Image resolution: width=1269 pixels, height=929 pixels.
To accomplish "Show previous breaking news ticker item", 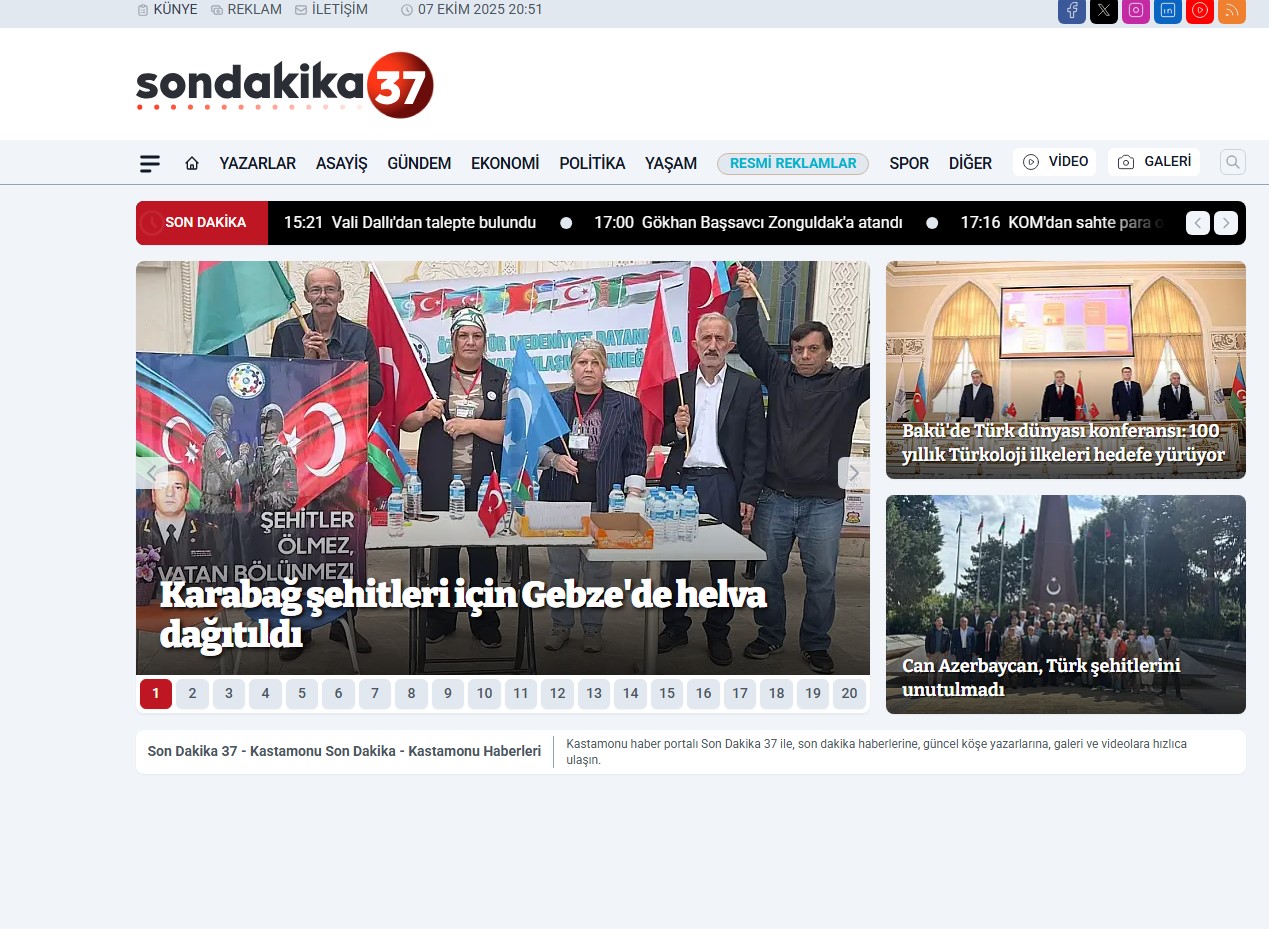I will (x=1197, y=223).
